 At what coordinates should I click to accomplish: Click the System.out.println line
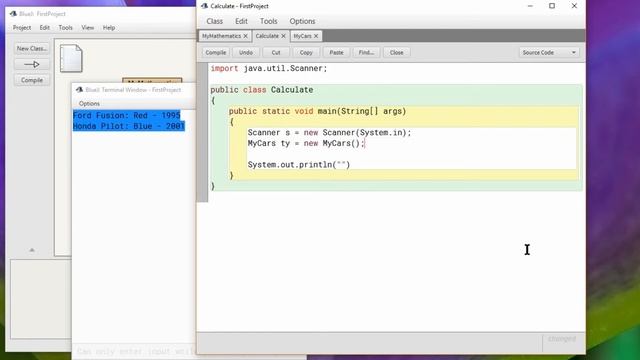[299, 164]
